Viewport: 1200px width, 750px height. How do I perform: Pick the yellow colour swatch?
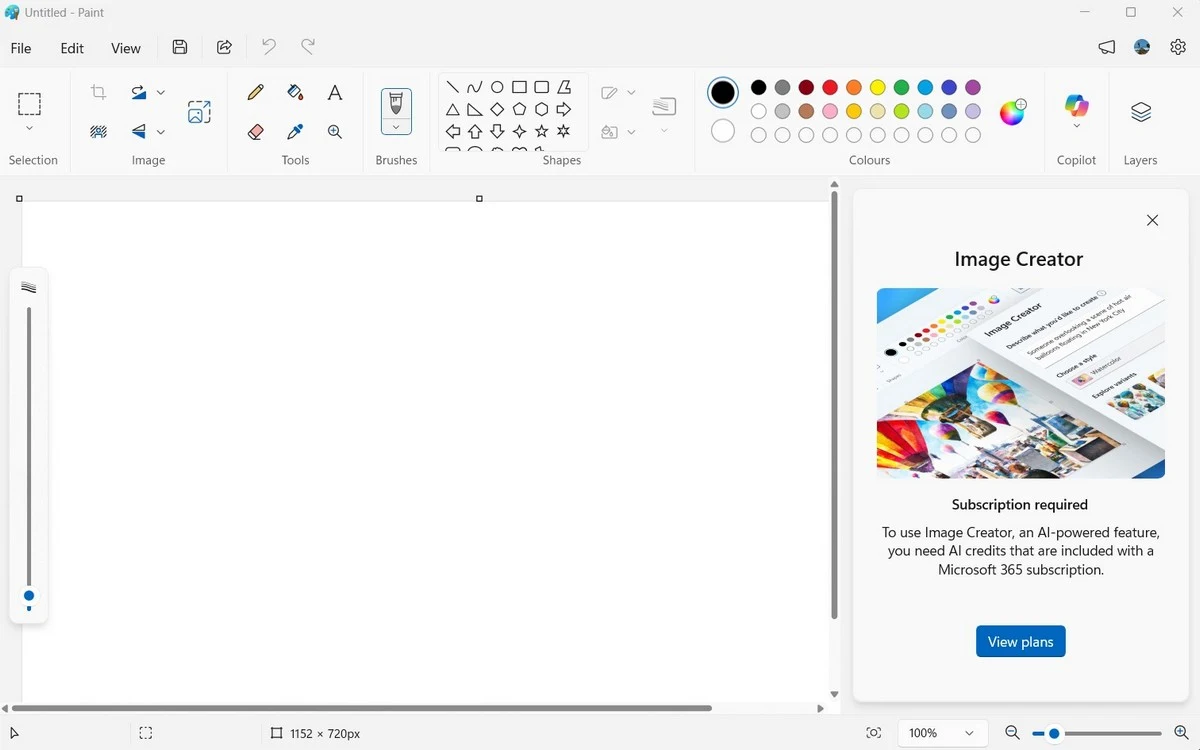pos(878,88)
